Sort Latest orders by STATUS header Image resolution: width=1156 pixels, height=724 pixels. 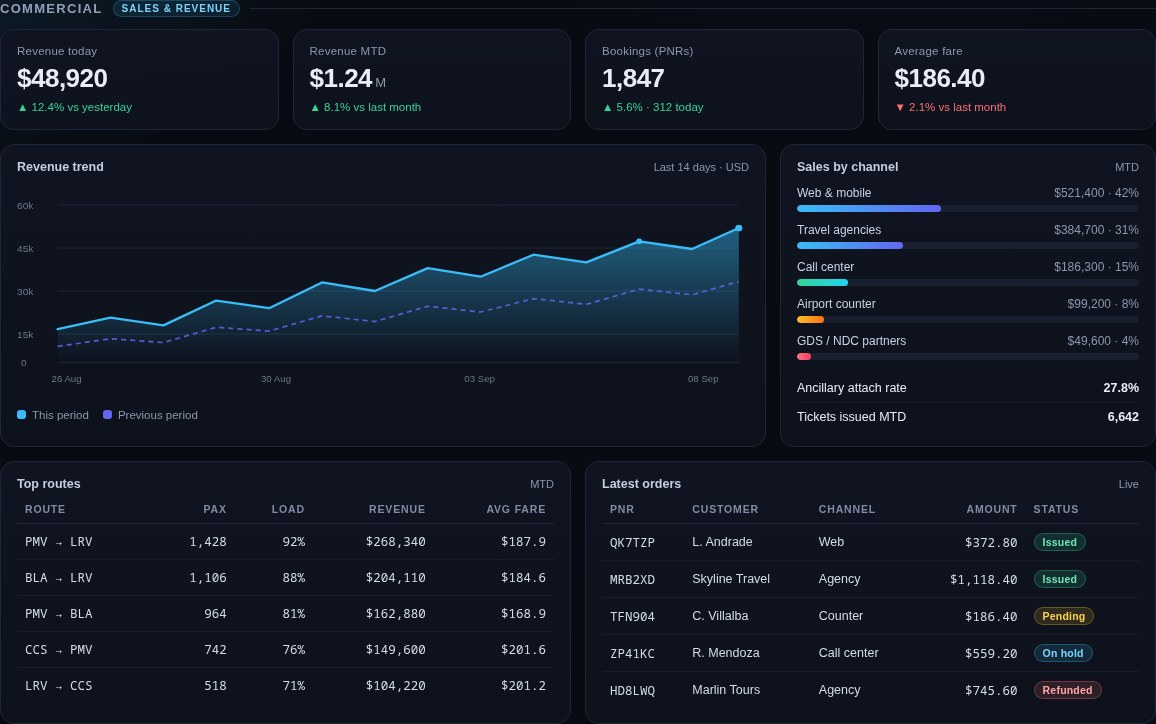(x=1056, y=509)
